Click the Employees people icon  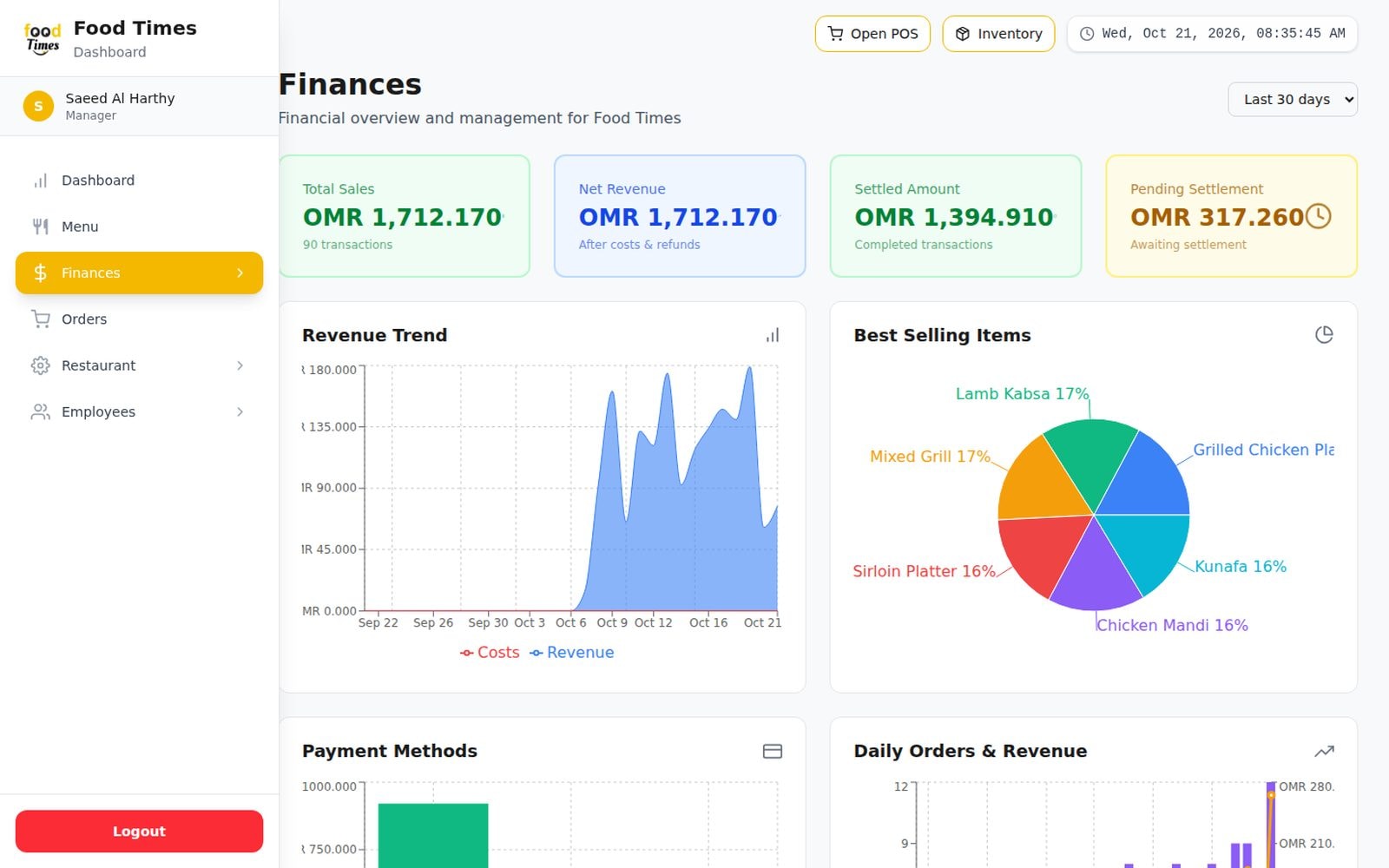tap(41, 411)
